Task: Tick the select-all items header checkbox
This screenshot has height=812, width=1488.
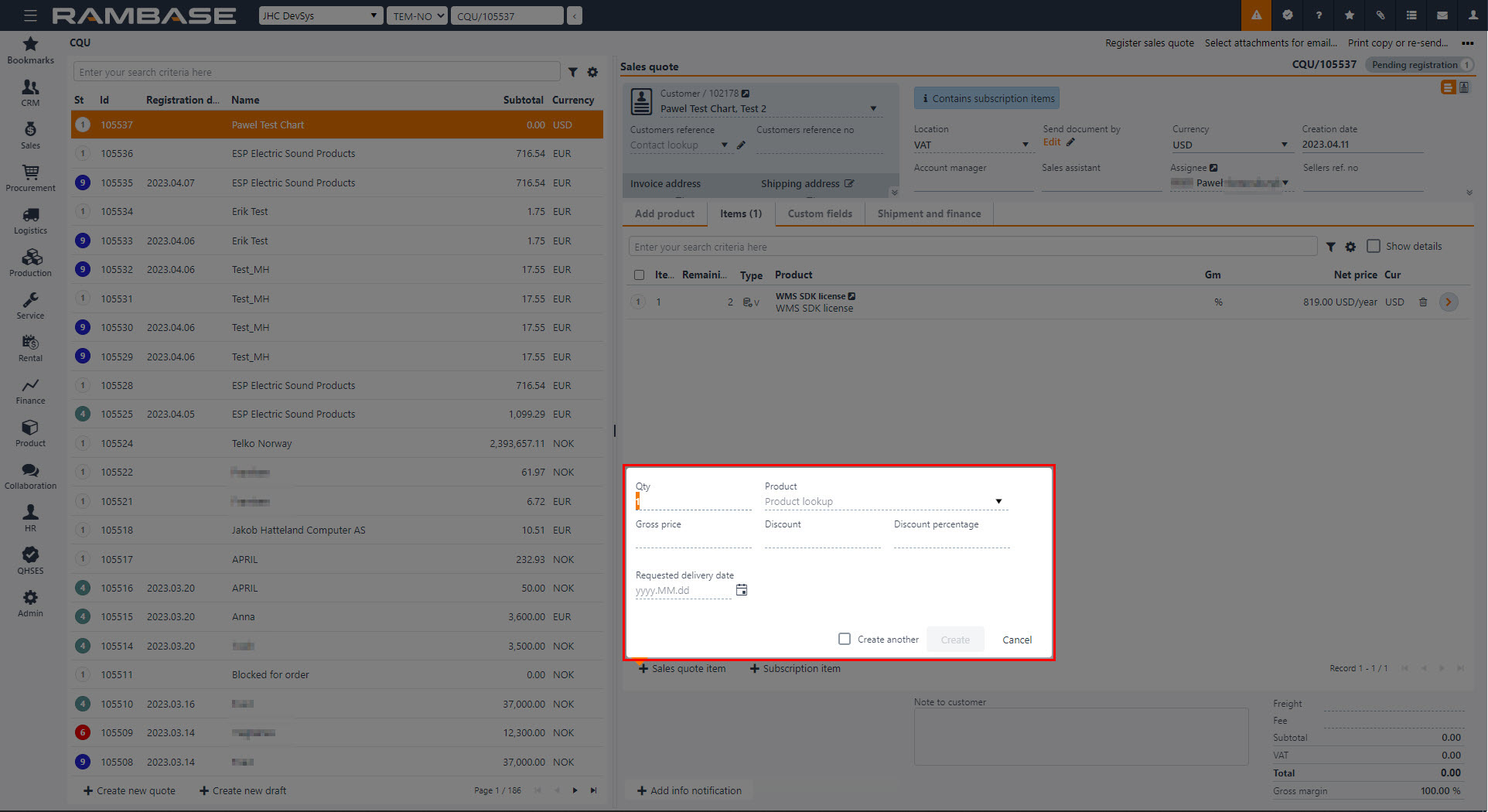Action: 639,275
